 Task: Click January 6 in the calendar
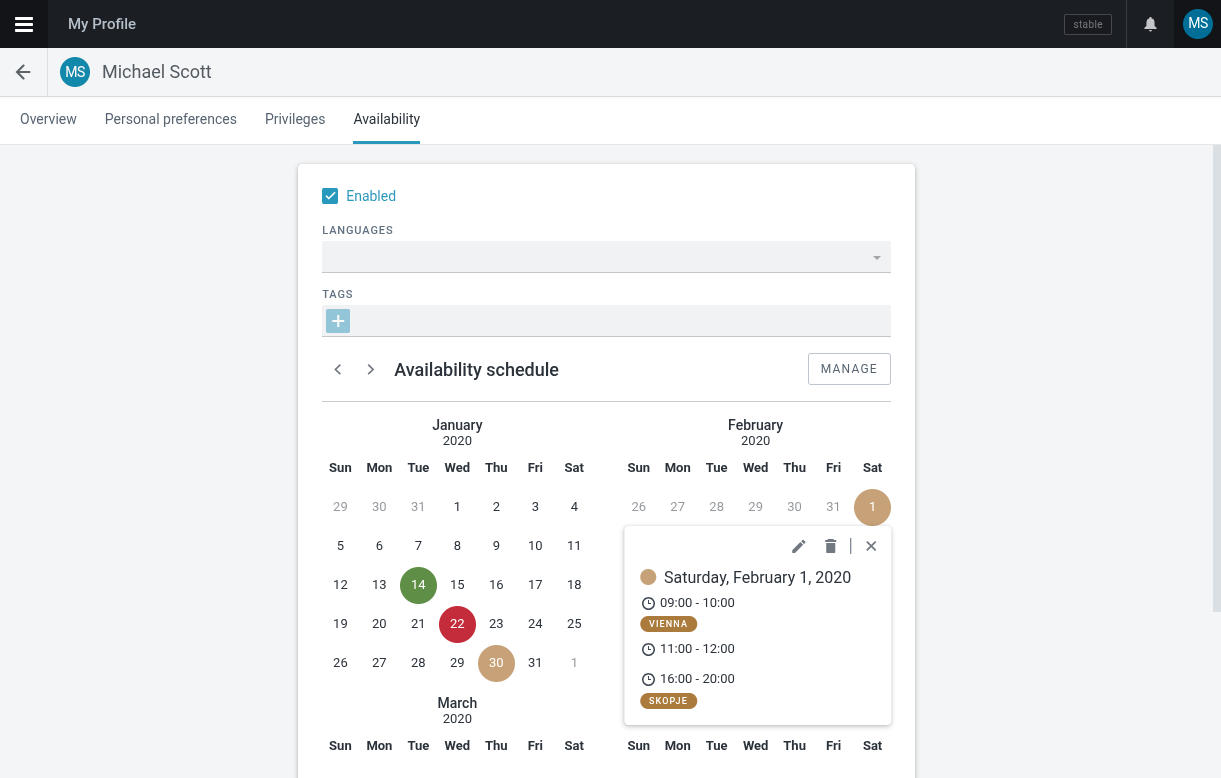[379, 546]
